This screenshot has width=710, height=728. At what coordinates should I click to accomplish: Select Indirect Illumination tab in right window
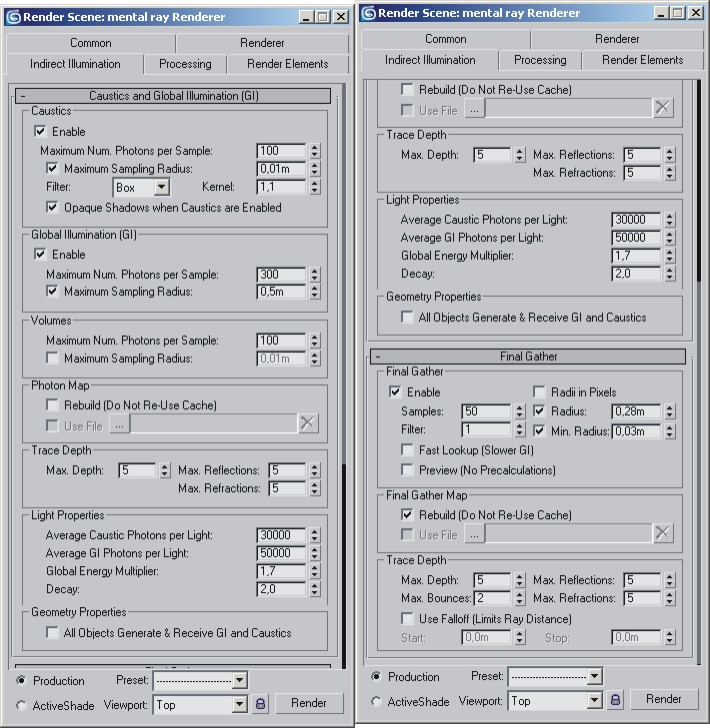pos(430,60)
